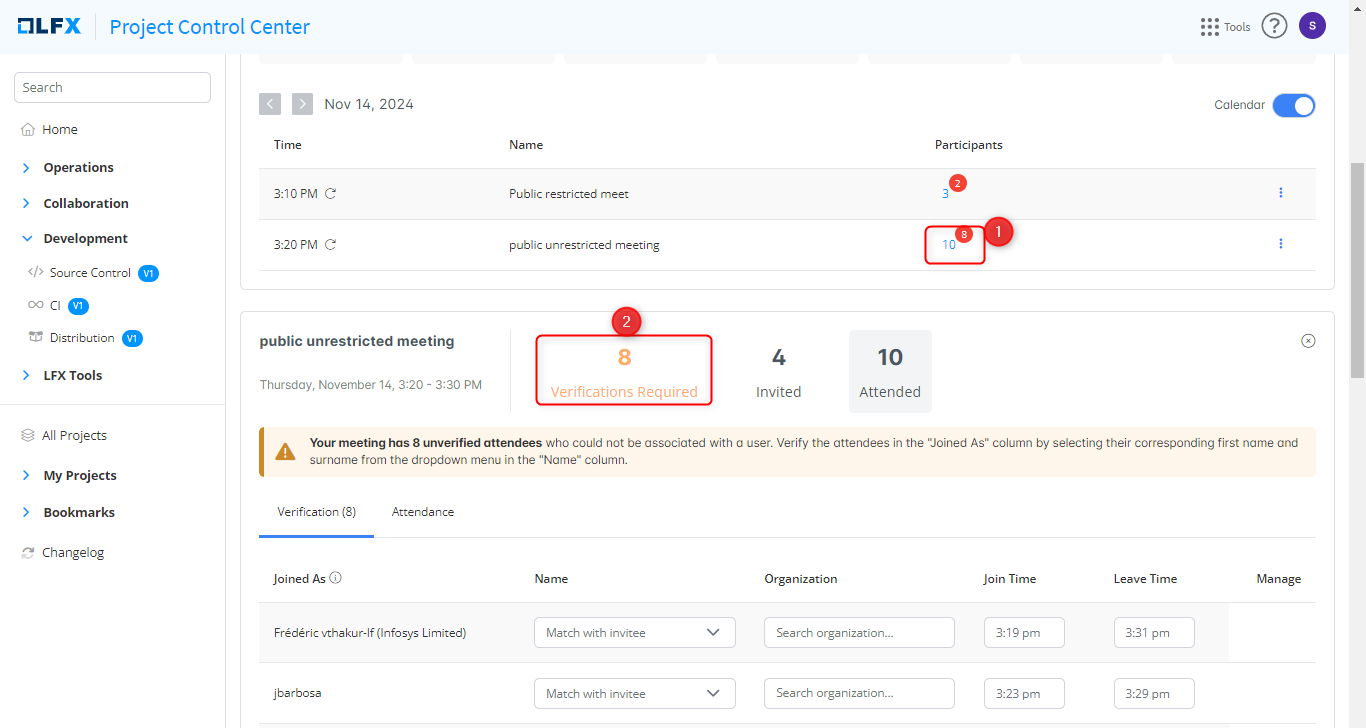Open three-dot menu for Public restricted meet

[x=1280, y=193]
